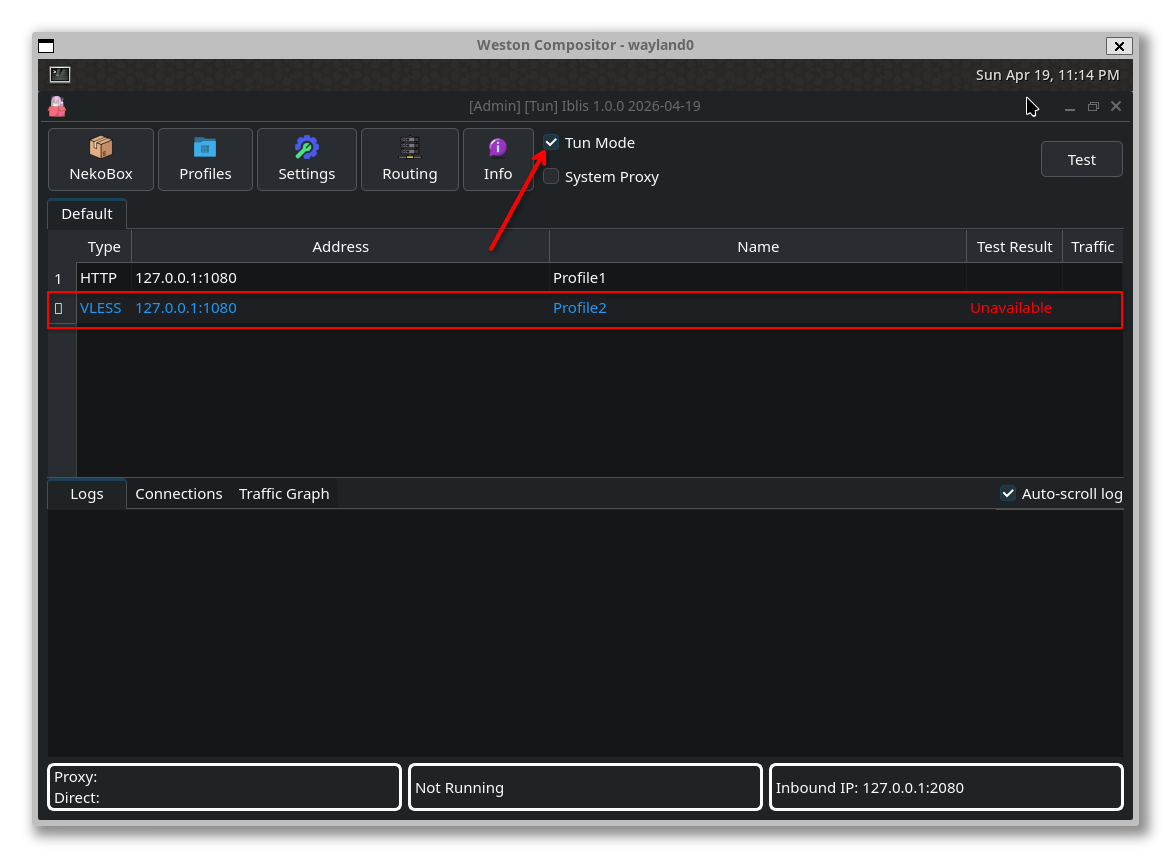Screen dimensions: 1171x858
Task: Open the terminal launcher in Weston panel
Action: click(x=60, y=75)
